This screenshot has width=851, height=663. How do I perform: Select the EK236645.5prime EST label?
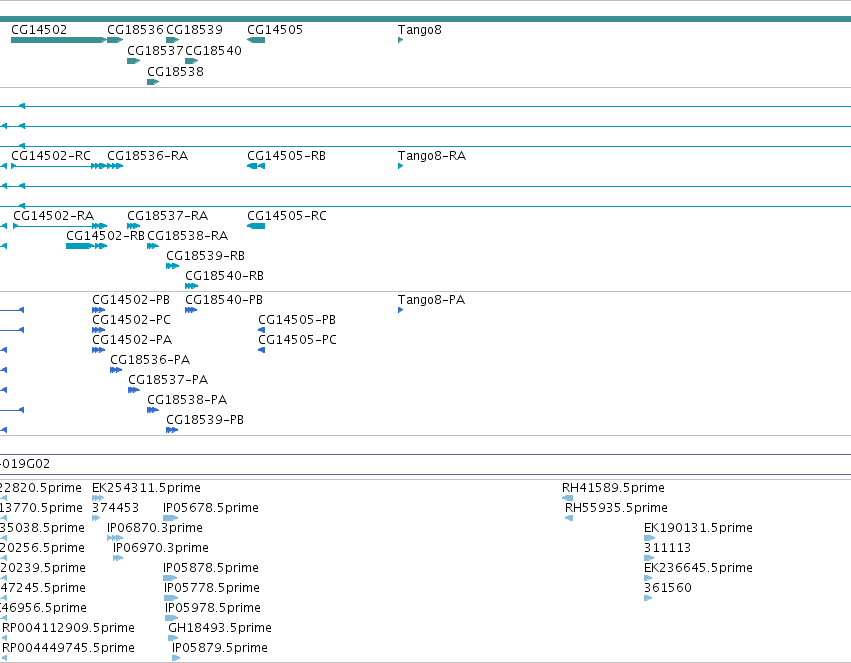[x=698, y=569]
